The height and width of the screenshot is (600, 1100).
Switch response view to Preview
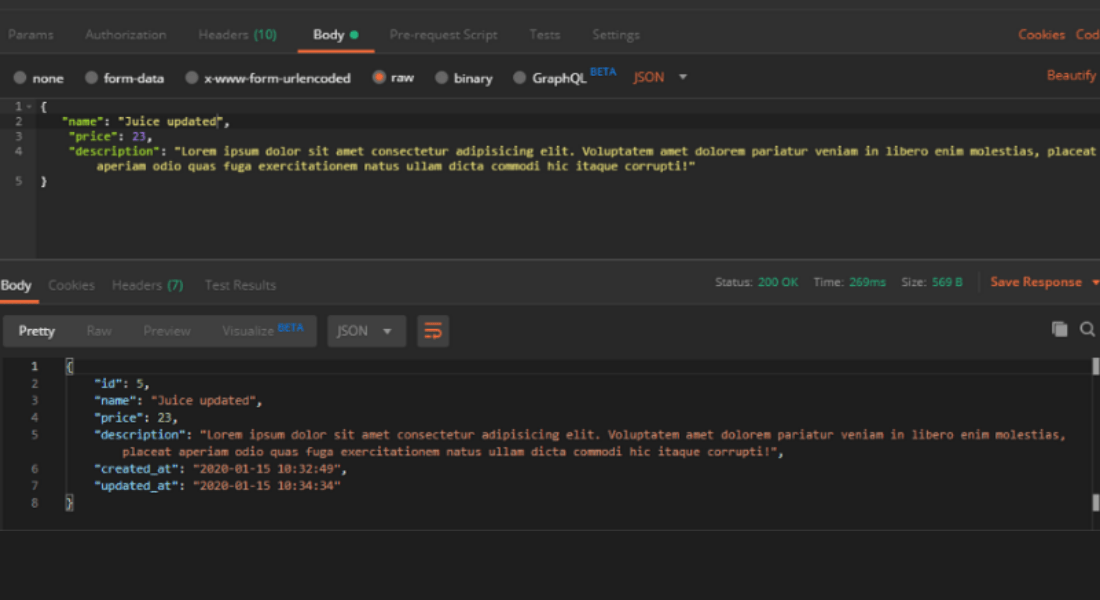tap(167, 331)
